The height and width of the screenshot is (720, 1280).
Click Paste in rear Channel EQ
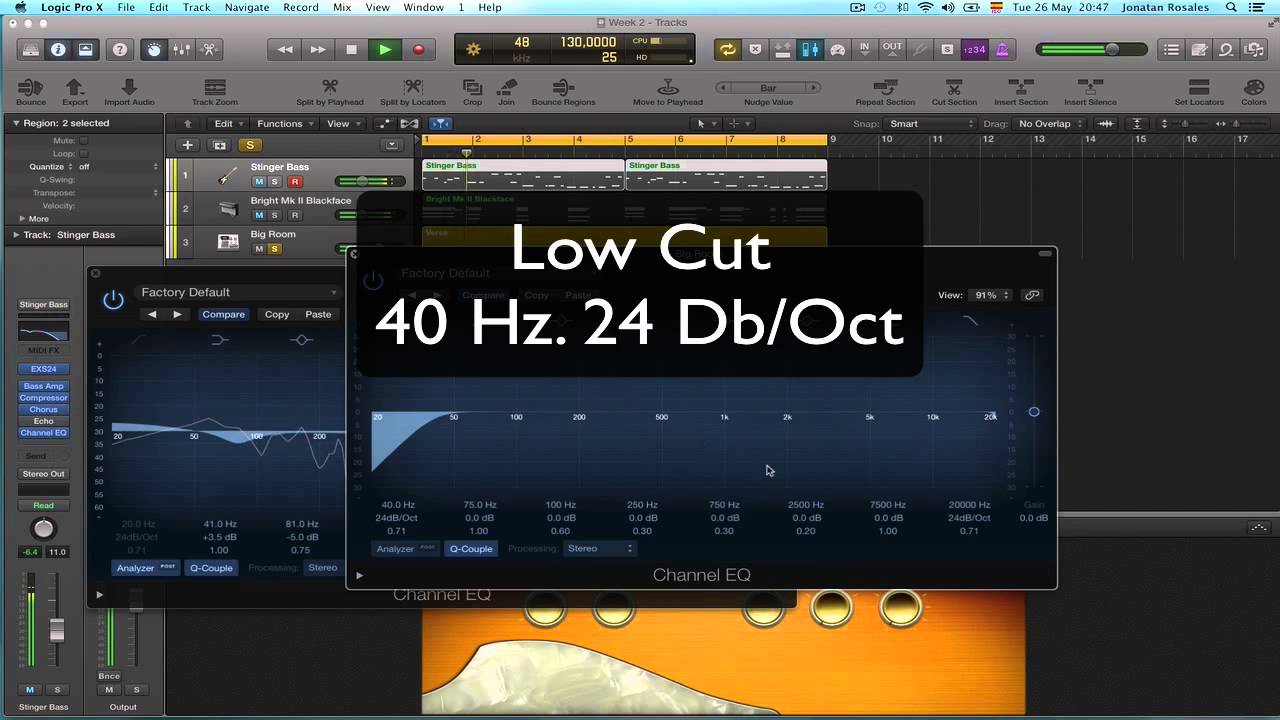[318, 314]
